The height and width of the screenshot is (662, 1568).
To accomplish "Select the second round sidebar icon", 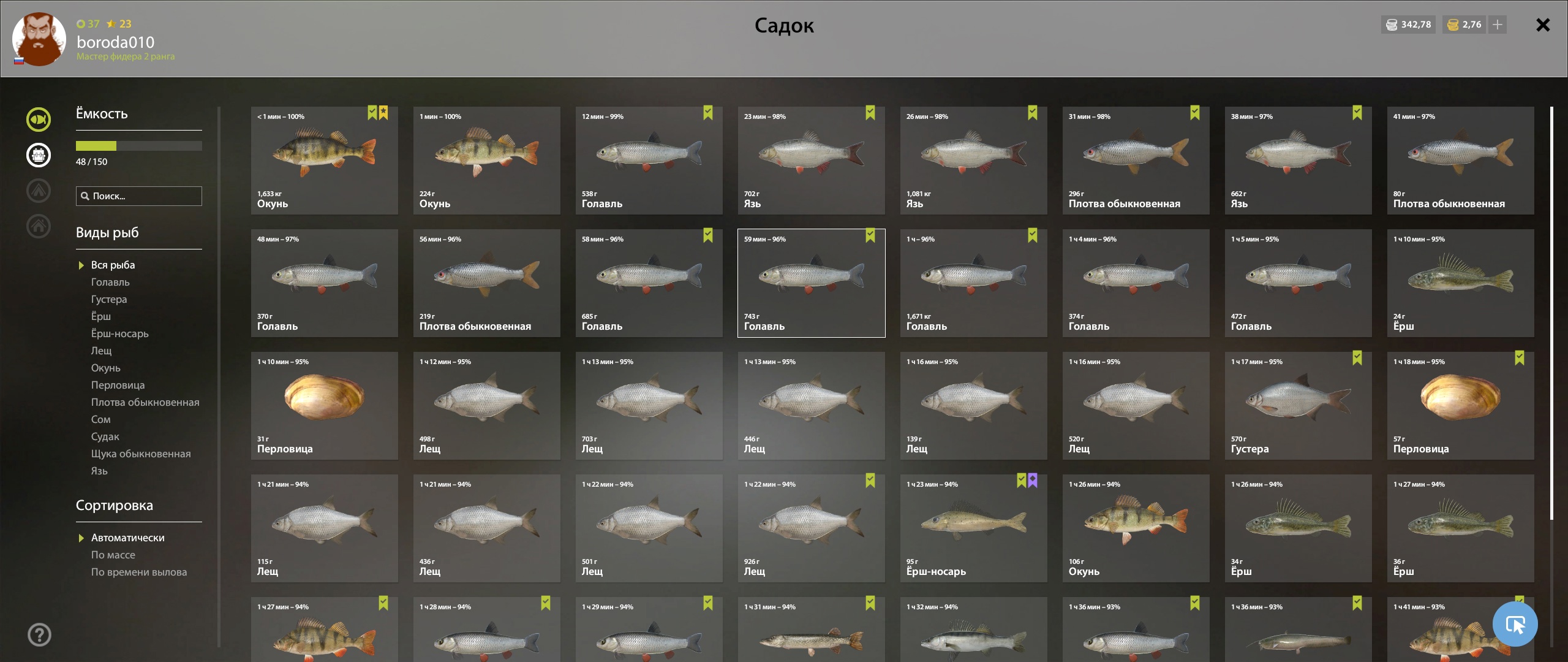I will tap(39, 155).
